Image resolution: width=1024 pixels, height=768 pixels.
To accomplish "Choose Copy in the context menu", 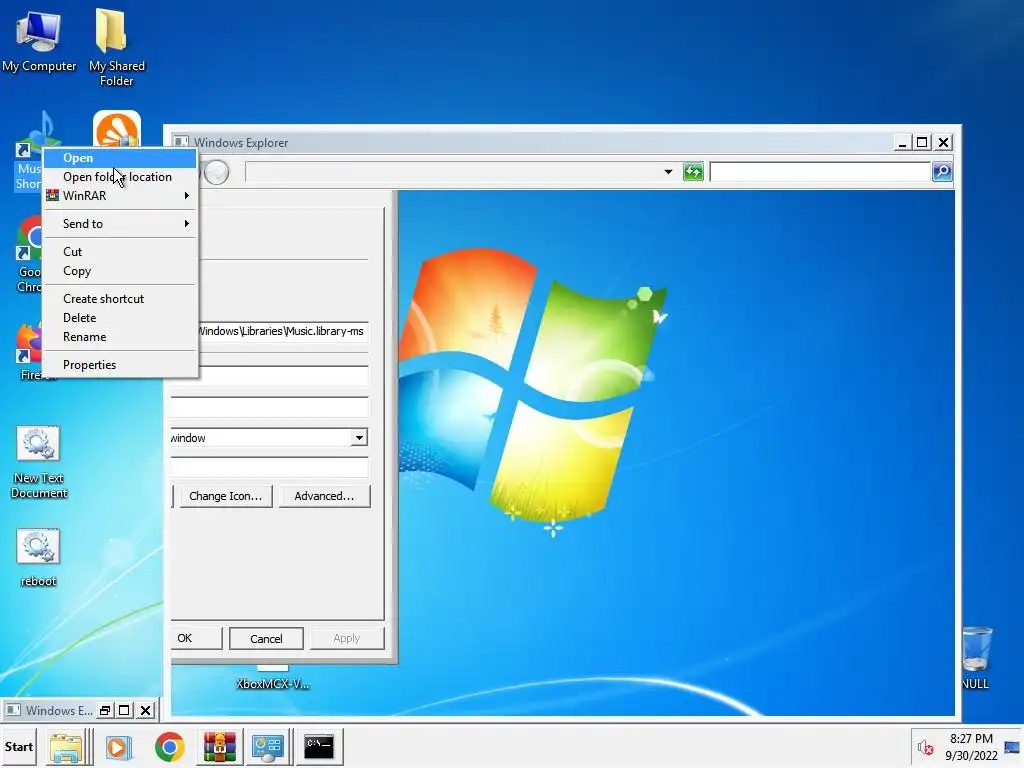I will pos(120,271).
